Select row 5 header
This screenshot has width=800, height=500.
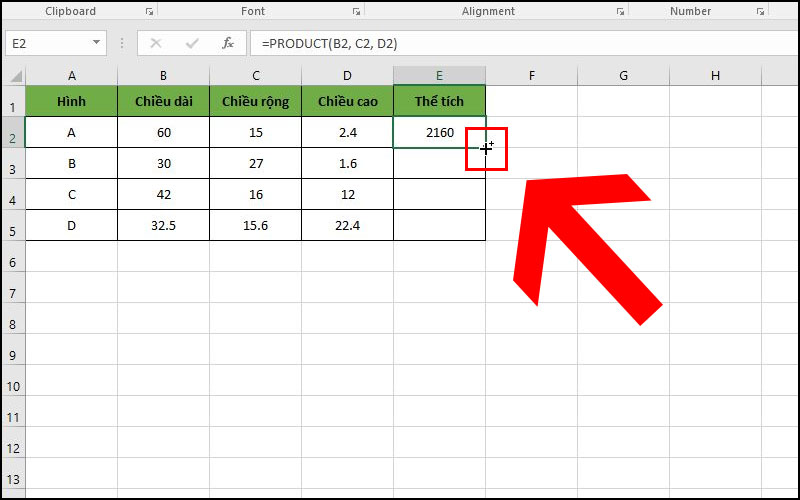(x=12, y=225)
